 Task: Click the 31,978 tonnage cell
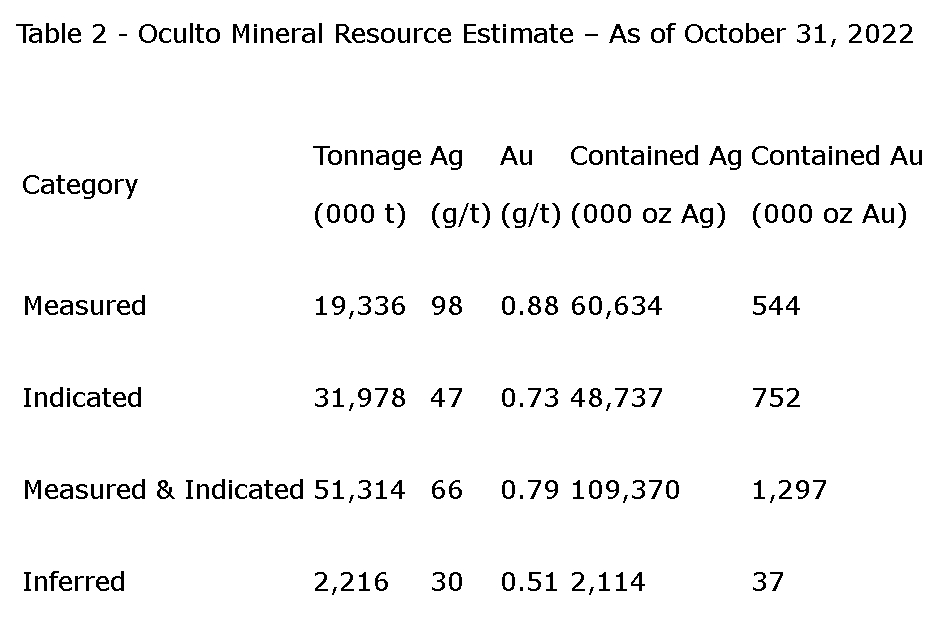tap(359, 398)
